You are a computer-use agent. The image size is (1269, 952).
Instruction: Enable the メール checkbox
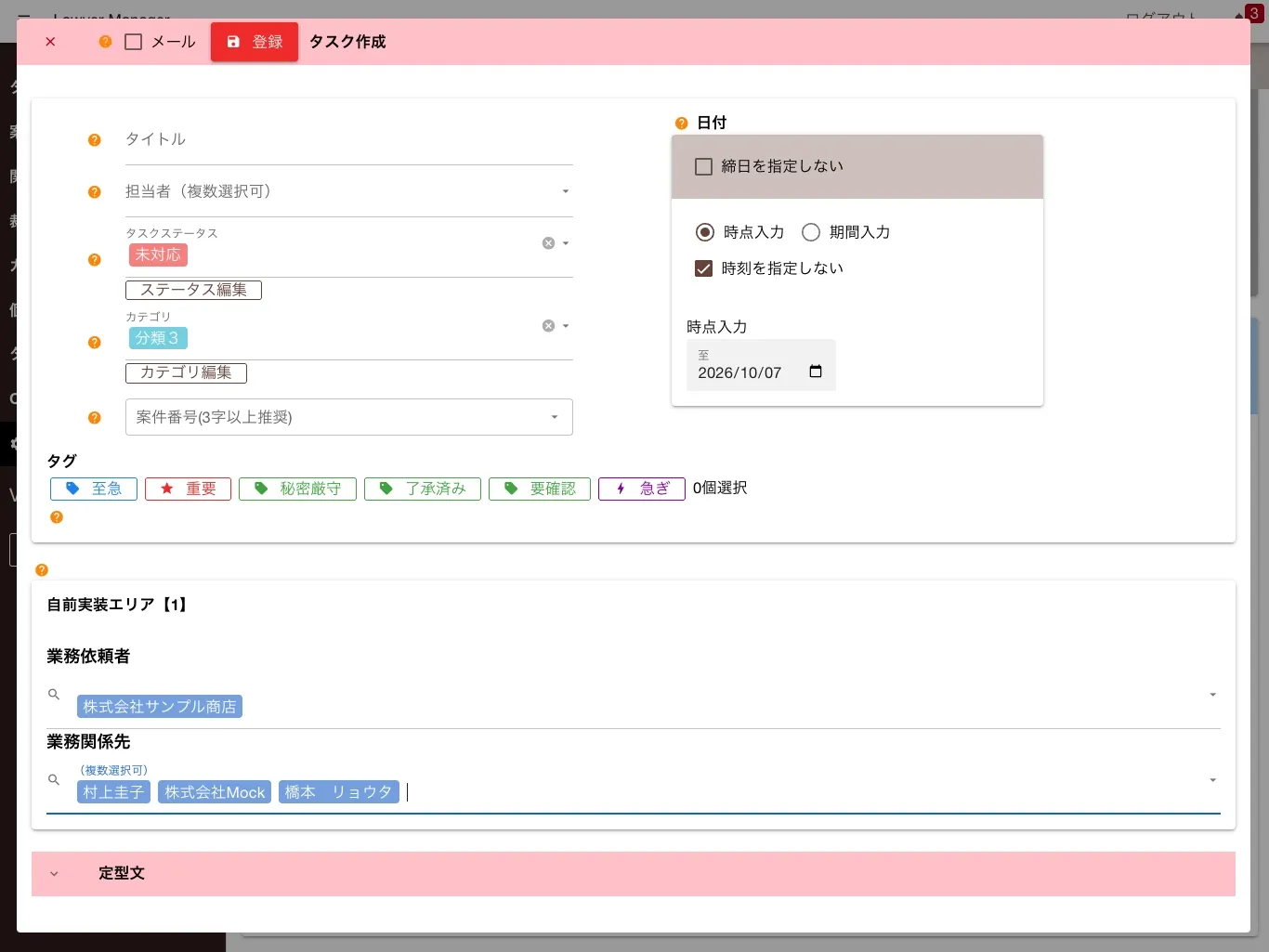134,42
